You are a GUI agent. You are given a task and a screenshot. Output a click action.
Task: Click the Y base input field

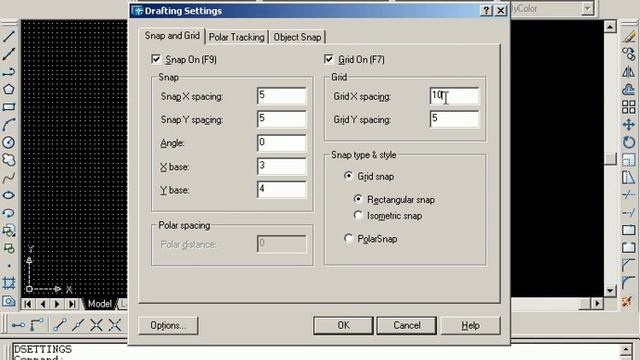coord(282,189)
